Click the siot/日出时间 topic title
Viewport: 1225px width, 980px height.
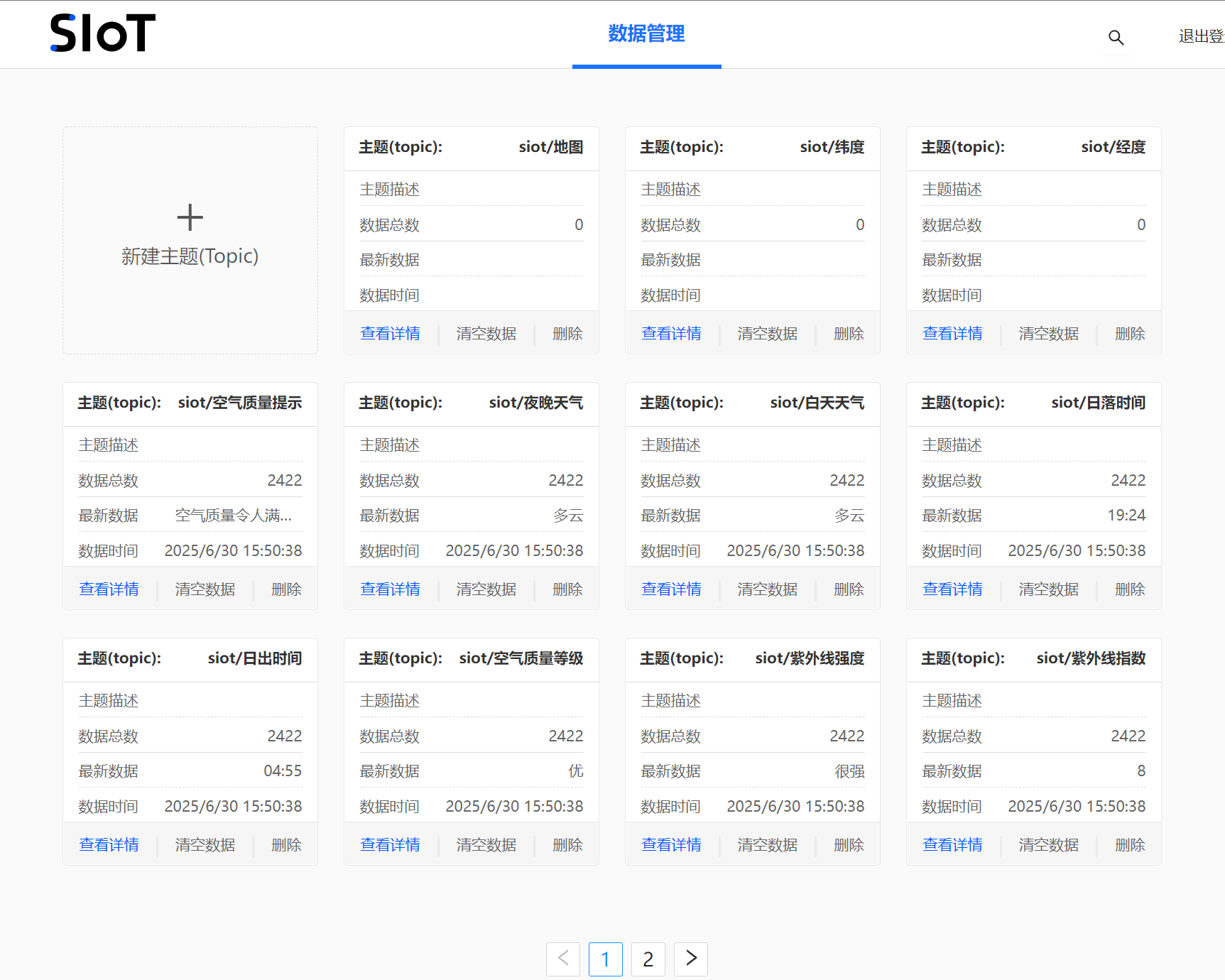coord(255,658)
